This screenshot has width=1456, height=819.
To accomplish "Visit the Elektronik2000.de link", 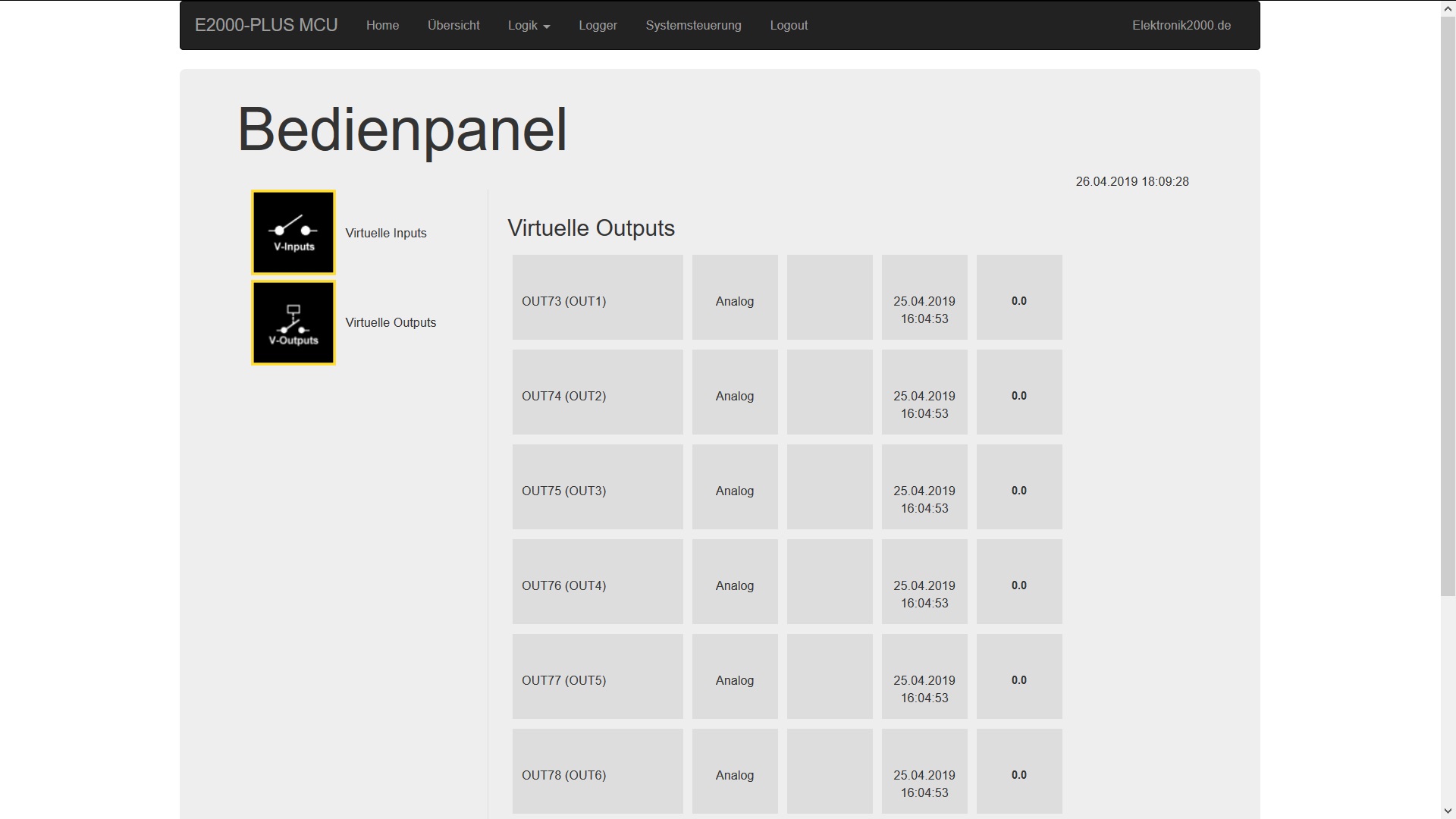I will [1181, 25].
